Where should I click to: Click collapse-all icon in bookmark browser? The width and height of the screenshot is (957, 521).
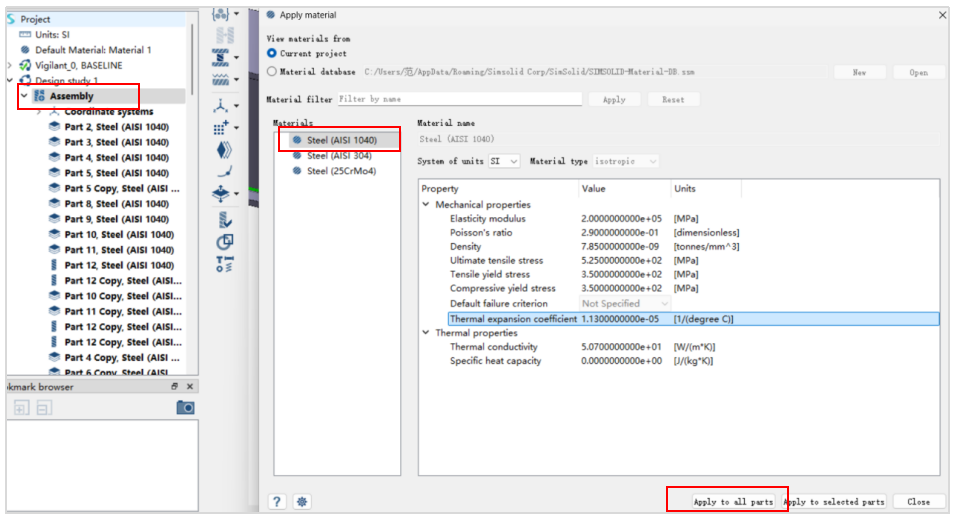[43, 408]
